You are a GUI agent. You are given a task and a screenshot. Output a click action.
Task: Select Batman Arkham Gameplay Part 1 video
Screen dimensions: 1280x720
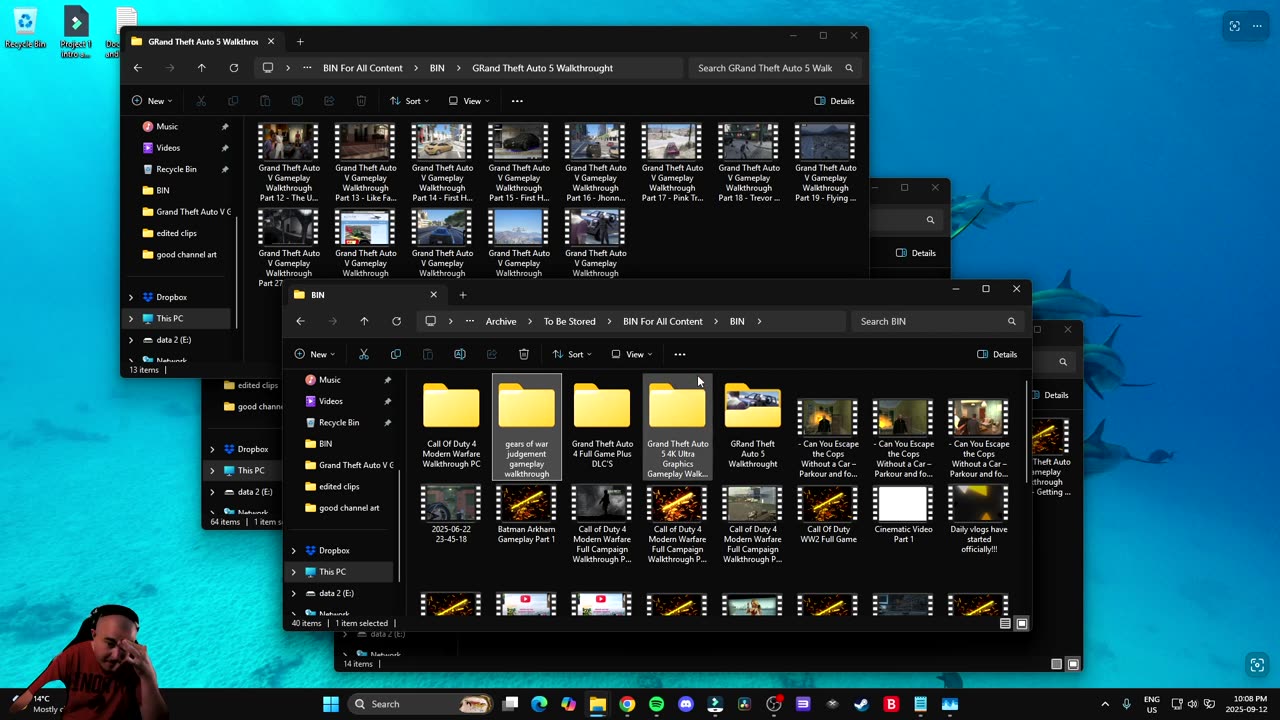point(526,515)
